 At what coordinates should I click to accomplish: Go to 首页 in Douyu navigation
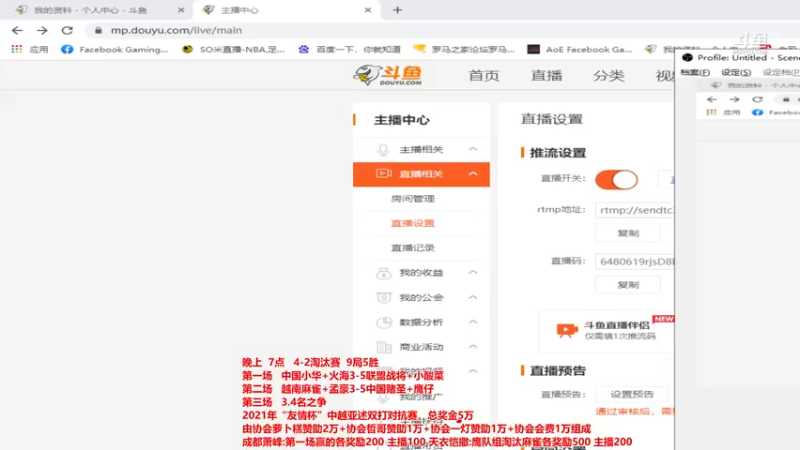pos(484,76)
